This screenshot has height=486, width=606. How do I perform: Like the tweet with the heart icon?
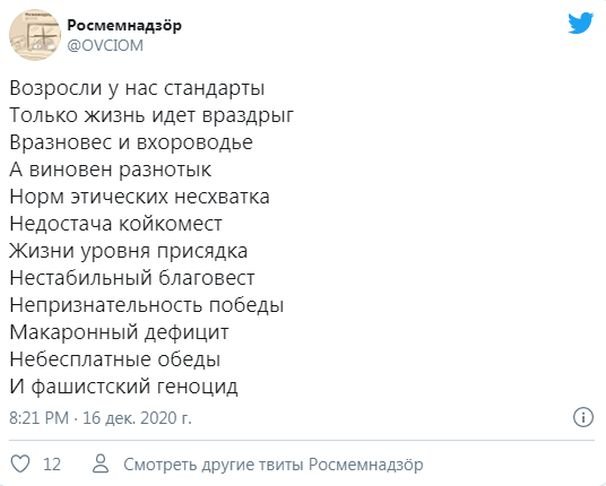click(x=19, y=465)
